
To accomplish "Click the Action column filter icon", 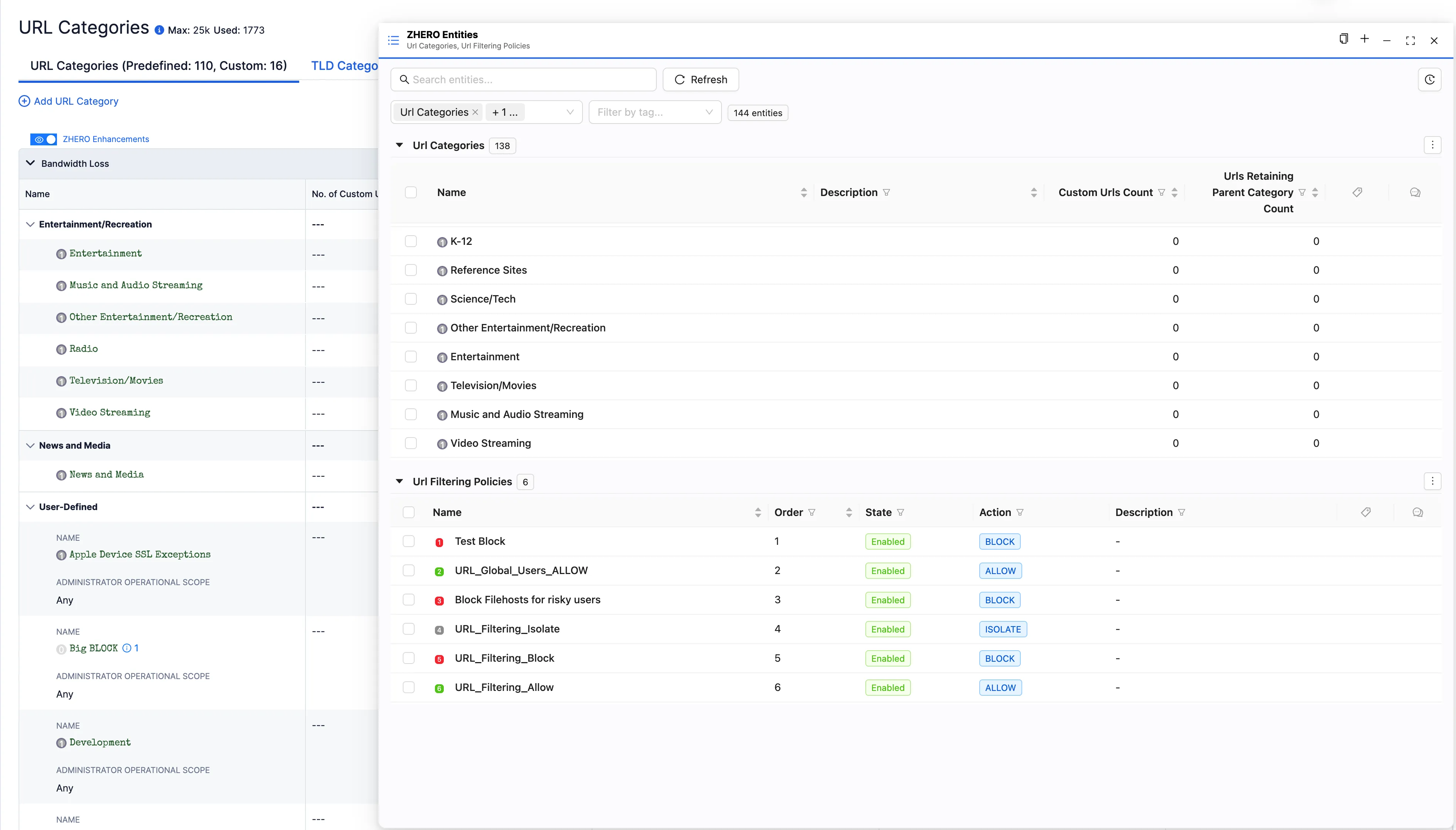I will click(x=1020, y=512).
